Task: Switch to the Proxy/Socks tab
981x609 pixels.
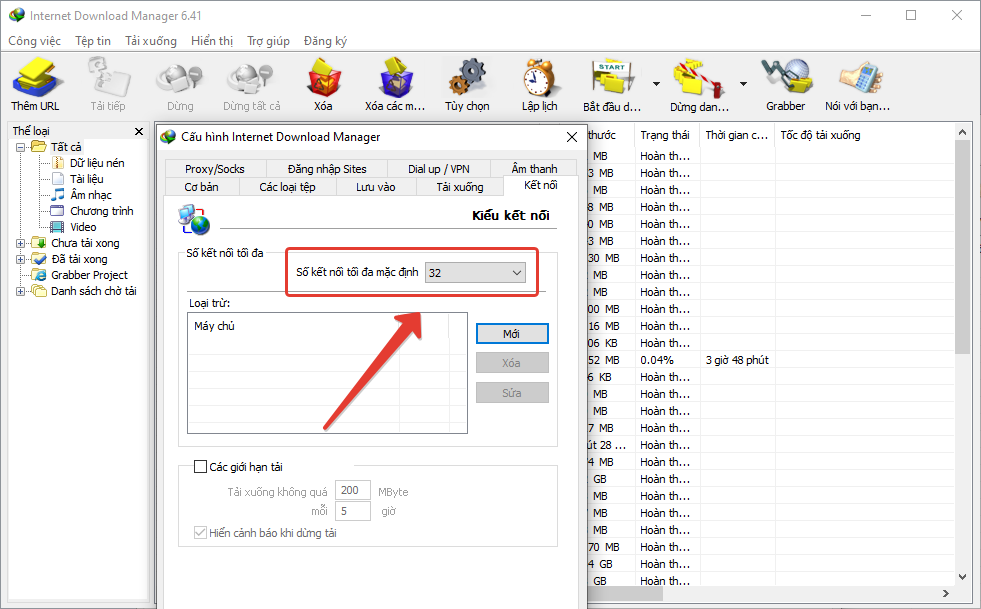Action: coord(215,169)
